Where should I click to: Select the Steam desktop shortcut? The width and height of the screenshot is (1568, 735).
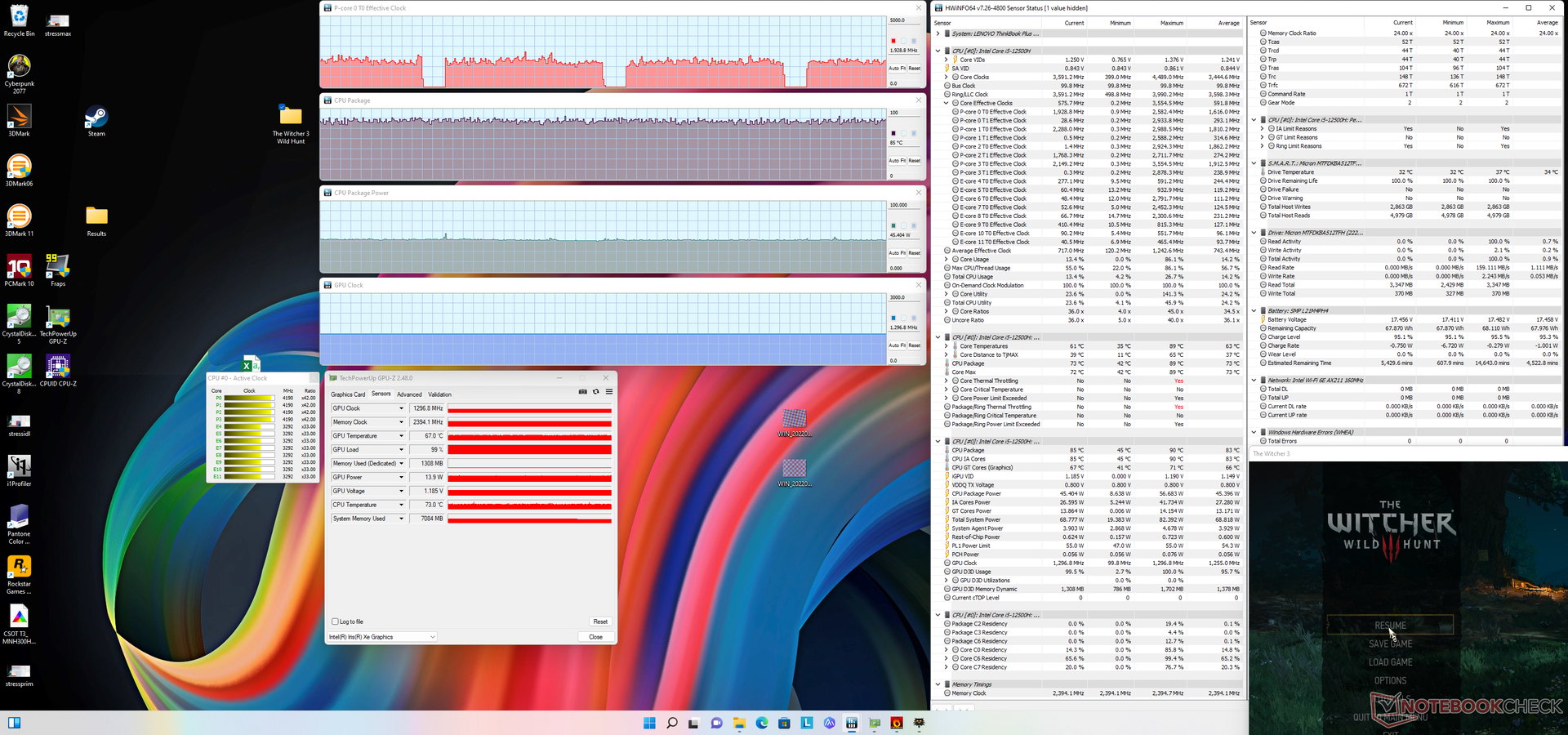(96, 122)
